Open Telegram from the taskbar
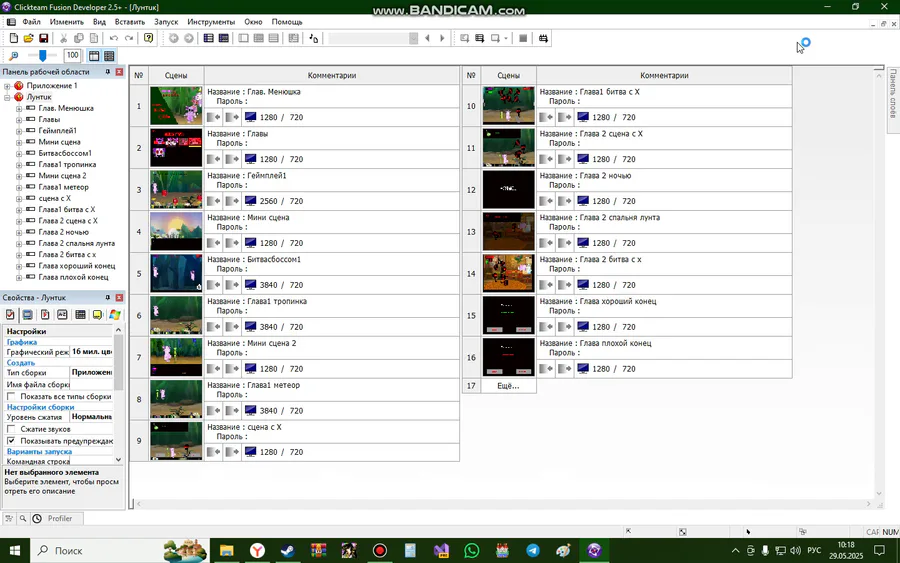This screenshot has width=900, height=563. coord(533,550)
